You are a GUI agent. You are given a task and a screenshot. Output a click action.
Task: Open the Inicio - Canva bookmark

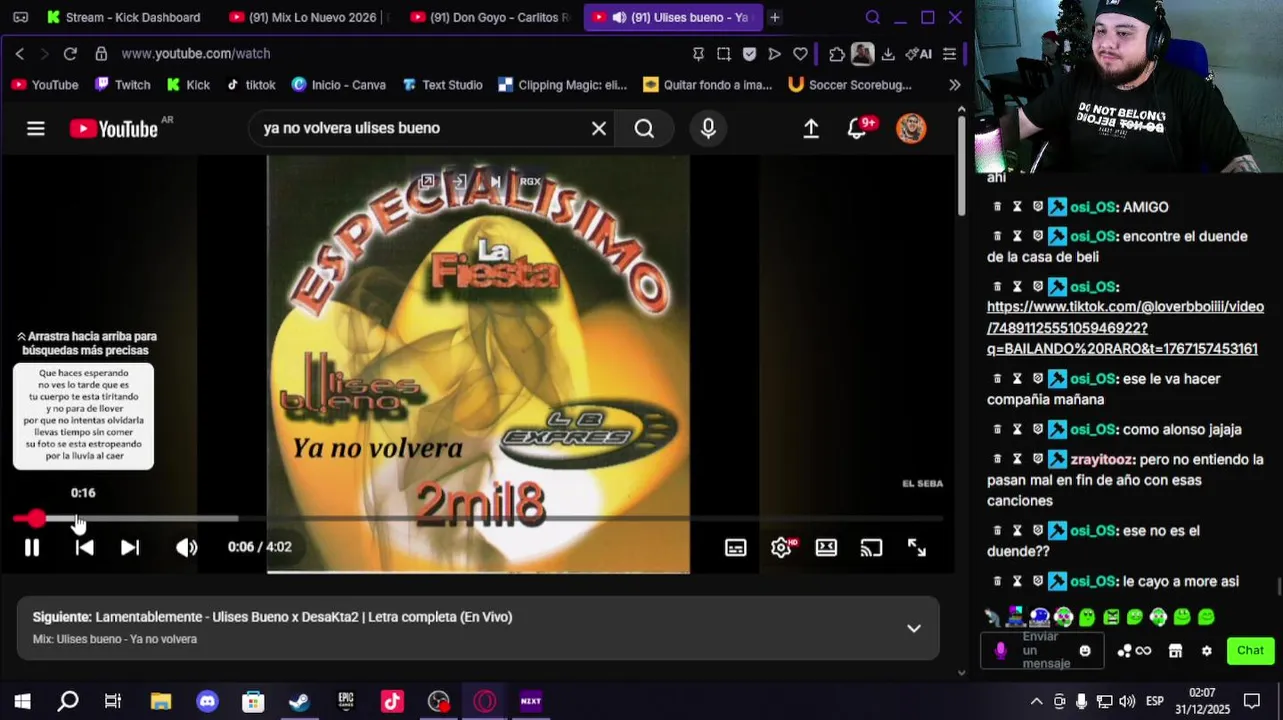point(338,85)
